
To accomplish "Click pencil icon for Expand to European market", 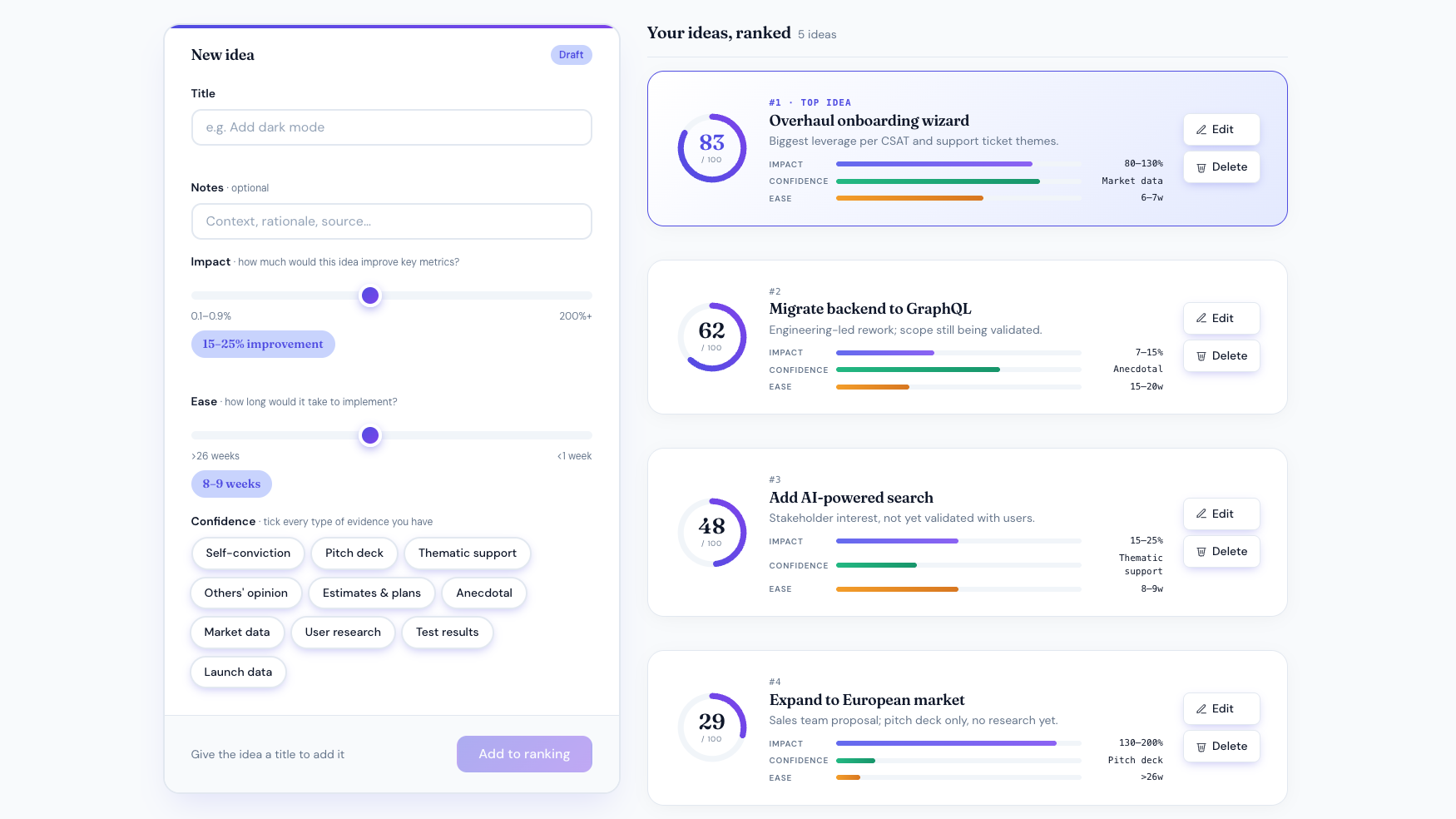I will (x=1201, y=709).
